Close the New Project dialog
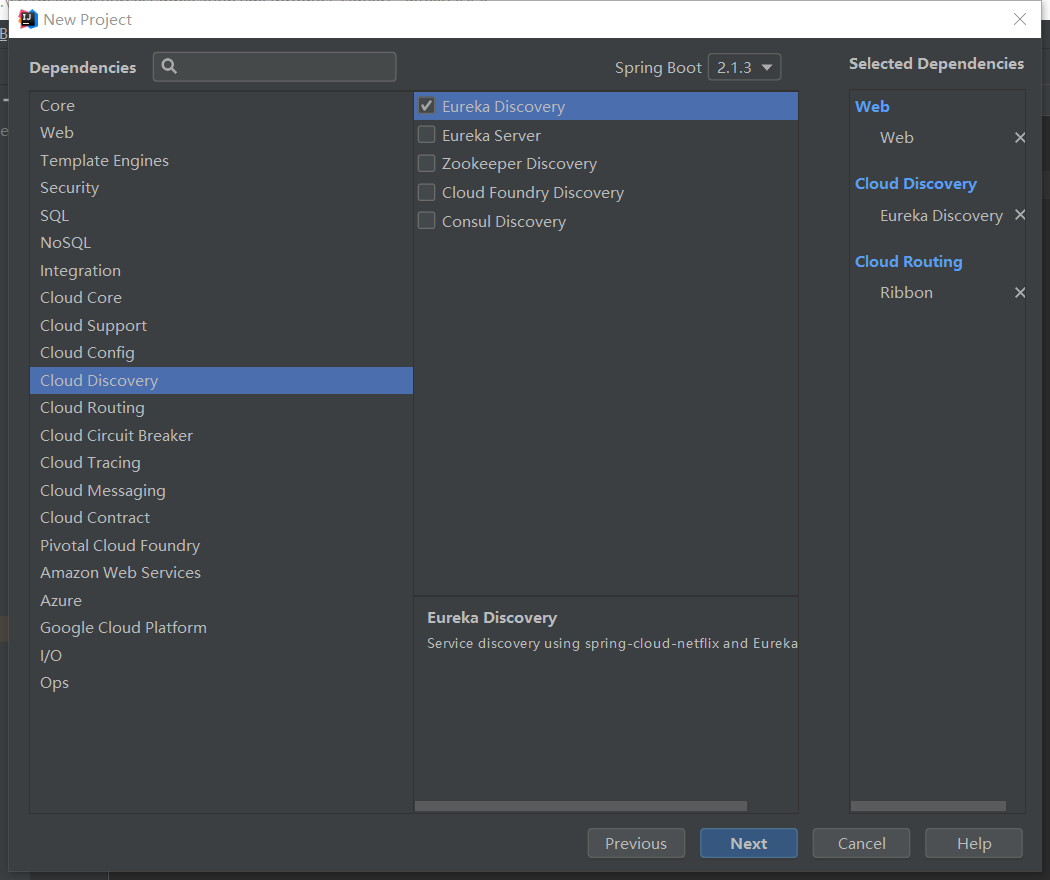The width and height of the screenshot is (1050, 880). pos(1020,19)
